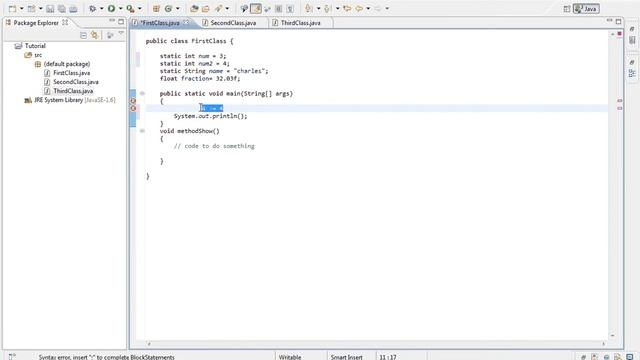640x360 pixels.
Task: Minimize the editor area
Action: tap(609, 20)
